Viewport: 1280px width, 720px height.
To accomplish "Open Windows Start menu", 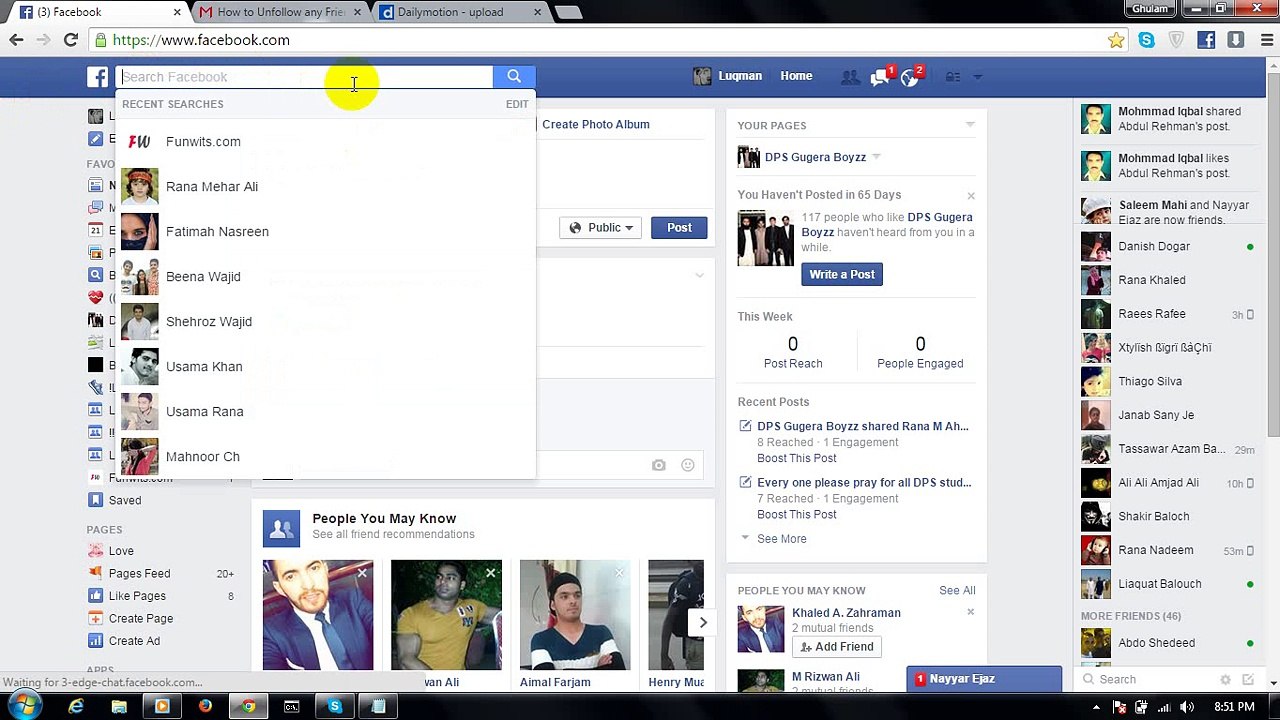I will point(24,706).
